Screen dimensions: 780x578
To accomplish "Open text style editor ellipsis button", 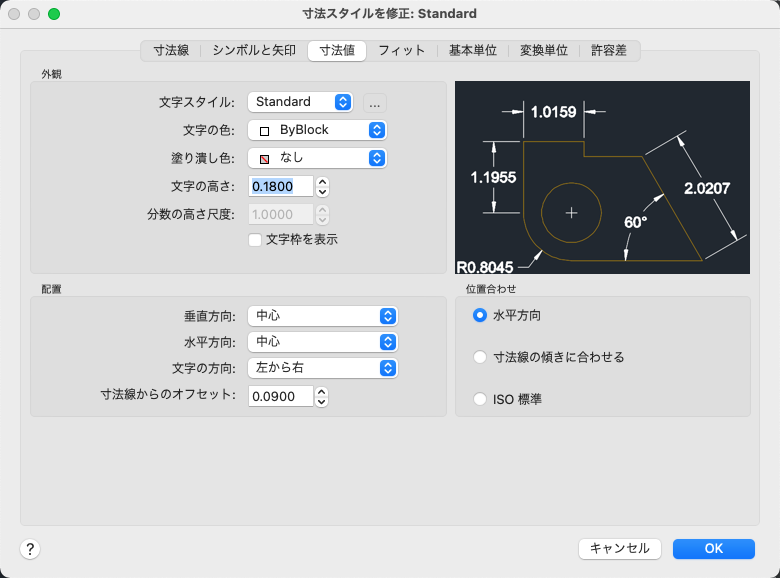I will coord(375,103).
